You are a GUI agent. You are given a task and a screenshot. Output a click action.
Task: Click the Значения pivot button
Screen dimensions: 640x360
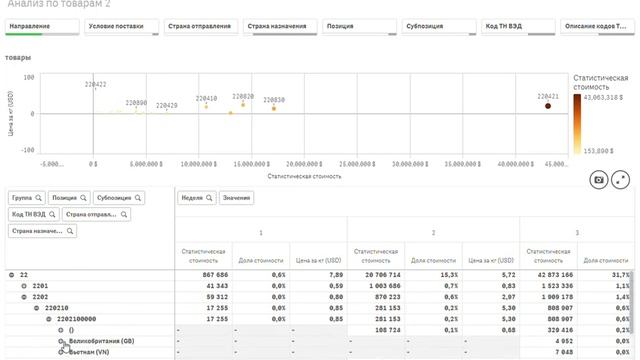[x=236, y=198]
